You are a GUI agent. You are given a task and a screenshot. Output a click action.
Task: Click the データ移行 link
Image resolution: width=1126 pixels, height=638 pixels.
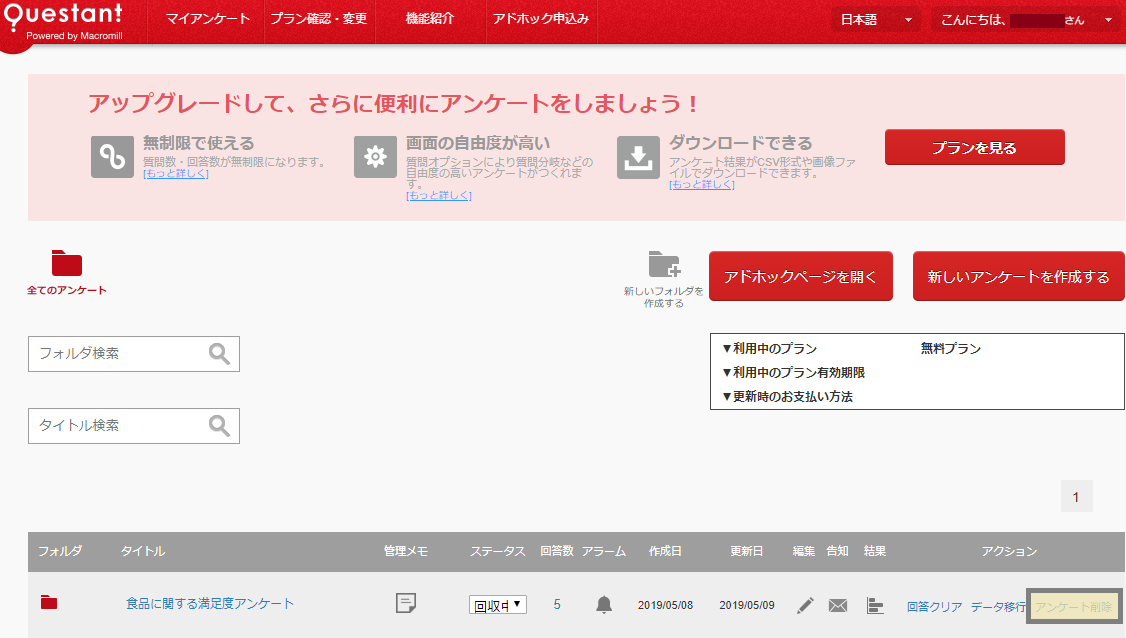[998, 606]
